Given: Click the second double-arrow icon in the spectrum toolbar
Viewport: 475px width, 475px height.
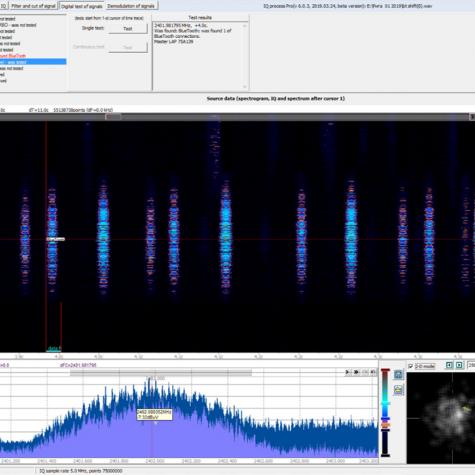Looking at the screenshot, I should [356, 372].
